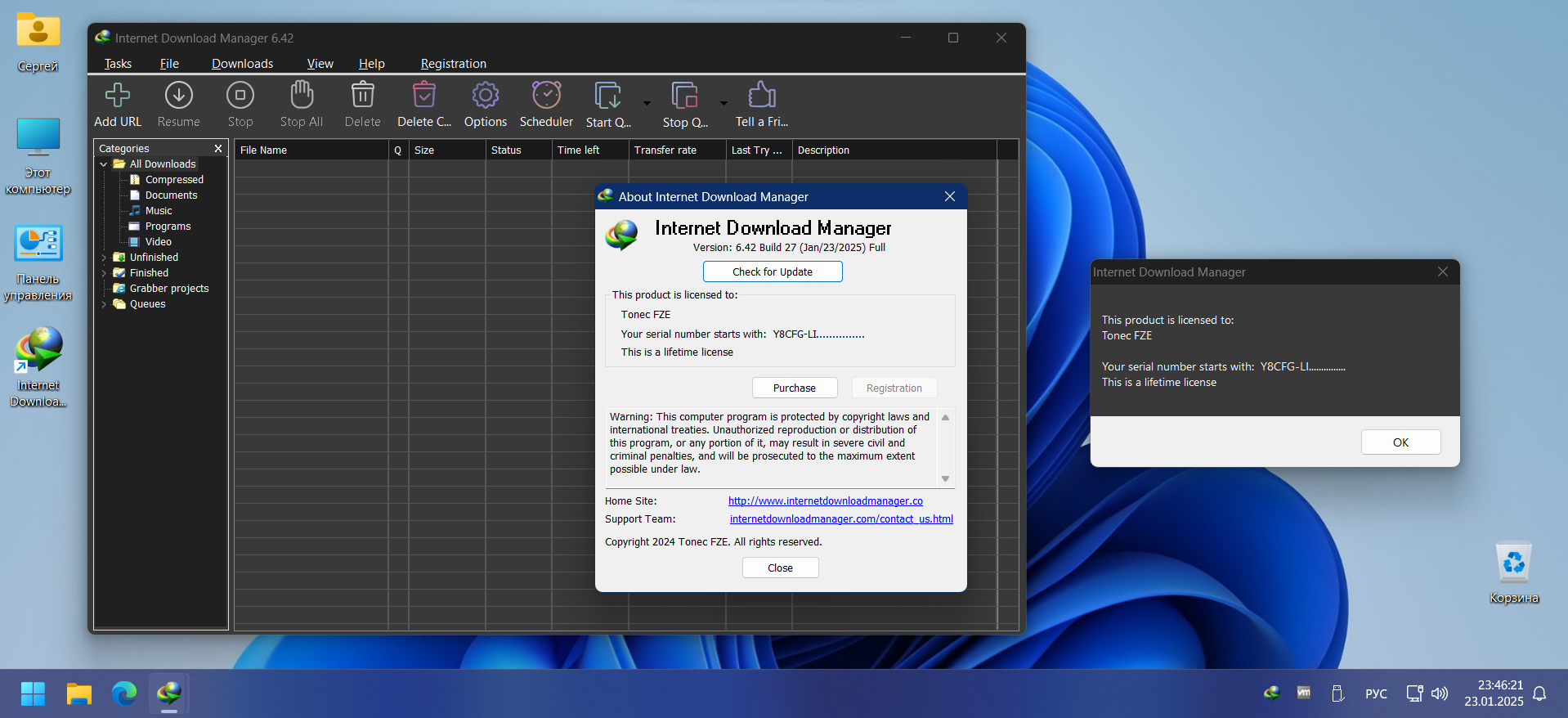Click the Check for Update button

point(773,272)
